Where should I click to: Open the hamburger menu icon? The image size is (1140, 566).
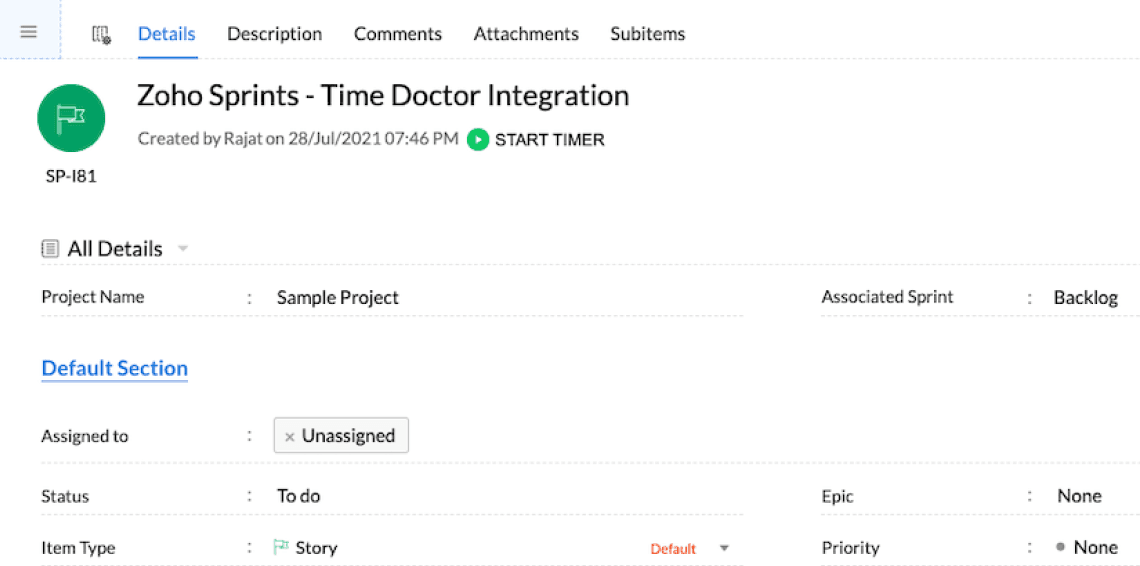(x=29, y=32)
